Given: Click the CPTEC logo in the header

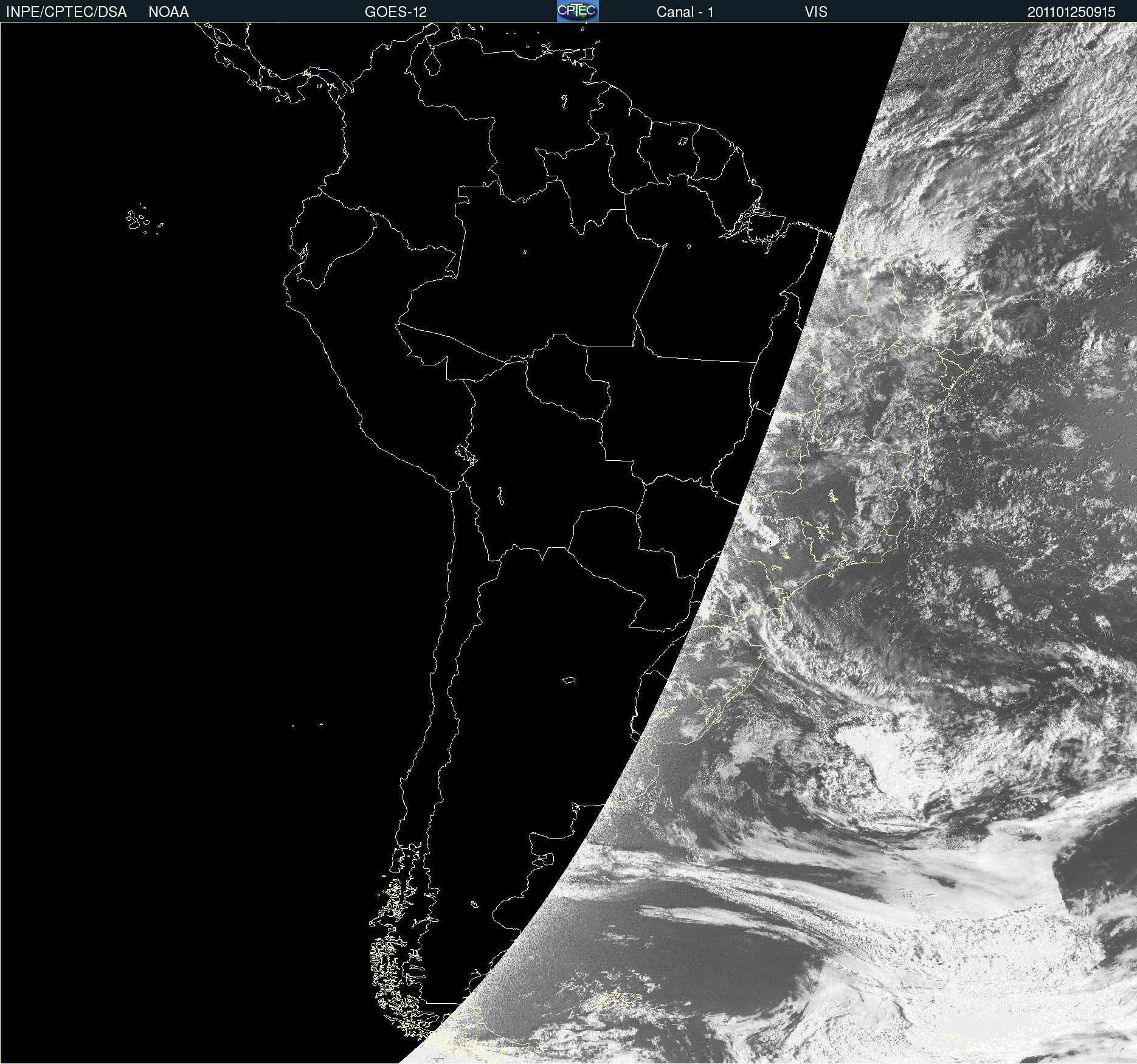Looking at the screenshot, I should pos(578,11).
